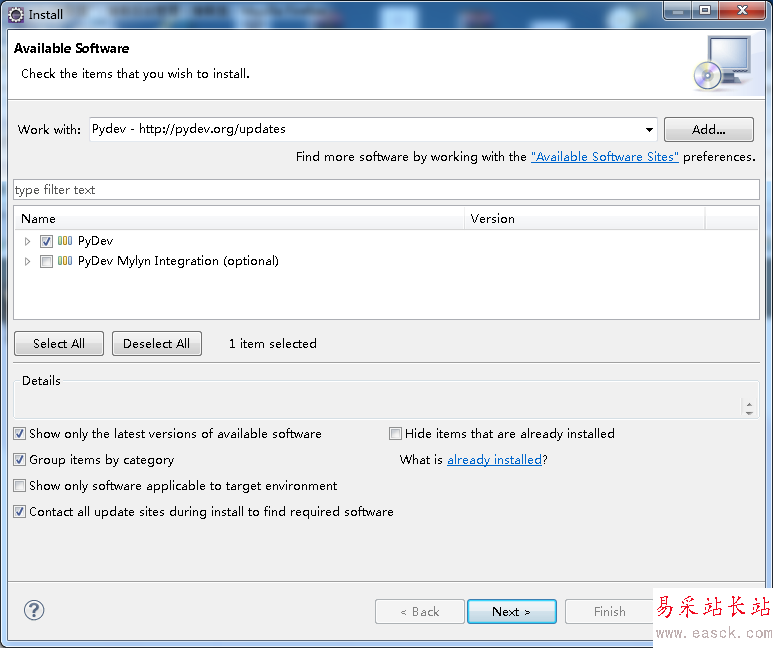Screen dimensions: 773x648
Task: Click the Version column header
Action: tap(585, 218)
